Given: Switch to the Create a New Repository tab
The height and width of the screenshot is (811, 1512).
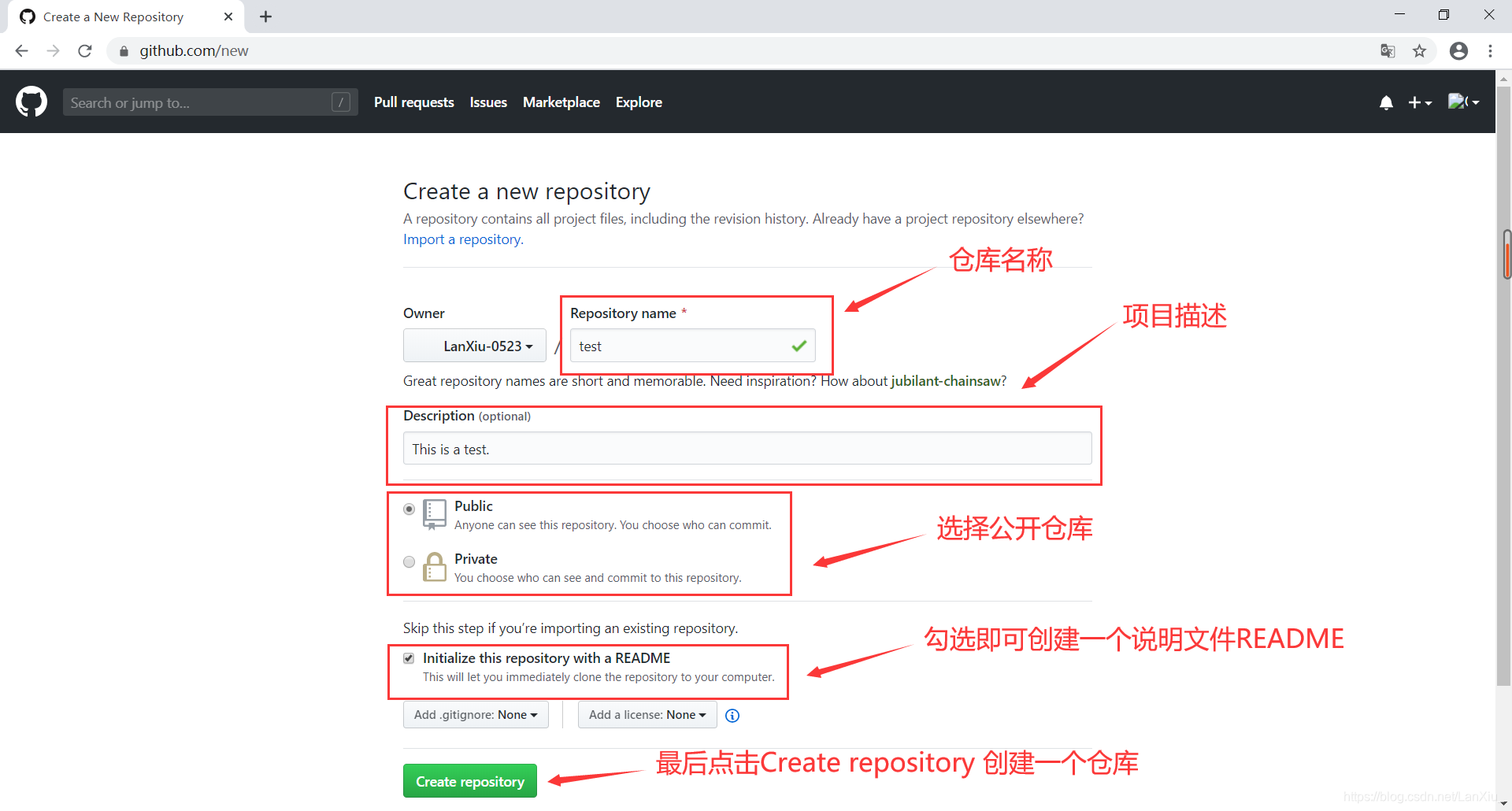Looking at the screenshot, I should [126, 17].
